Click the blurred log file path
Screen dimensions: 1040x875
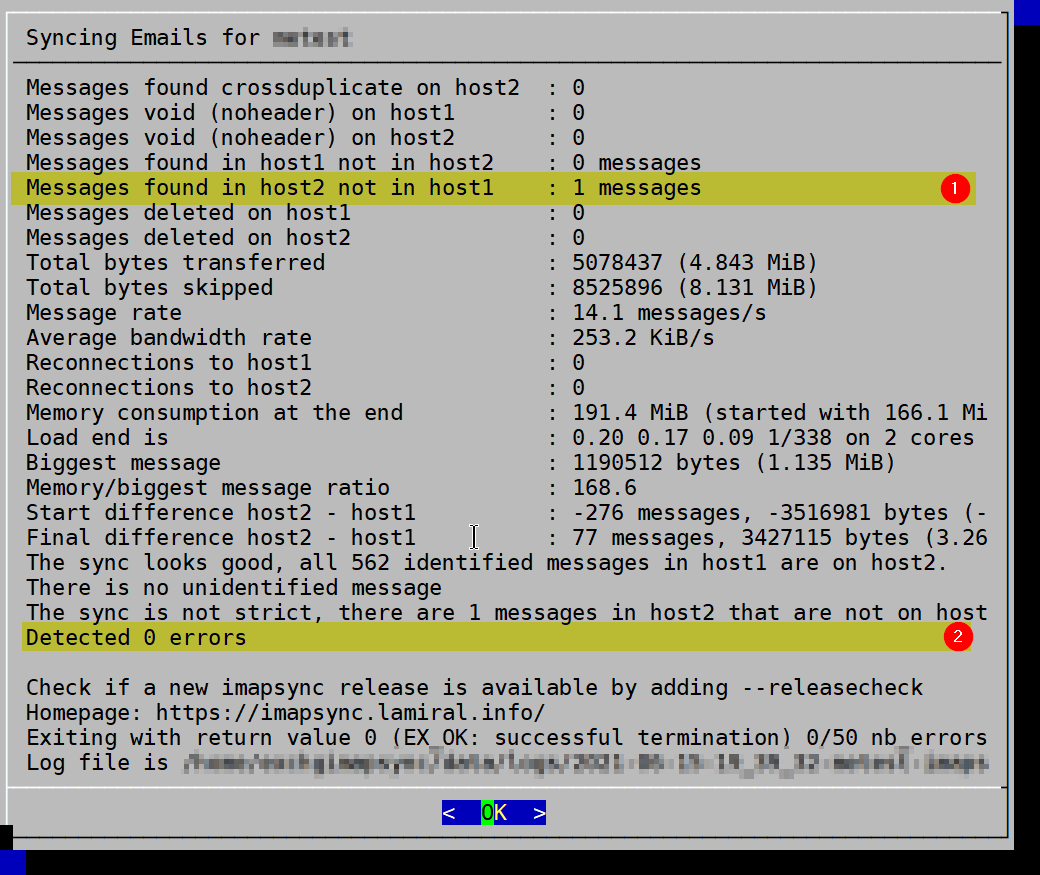586,762
